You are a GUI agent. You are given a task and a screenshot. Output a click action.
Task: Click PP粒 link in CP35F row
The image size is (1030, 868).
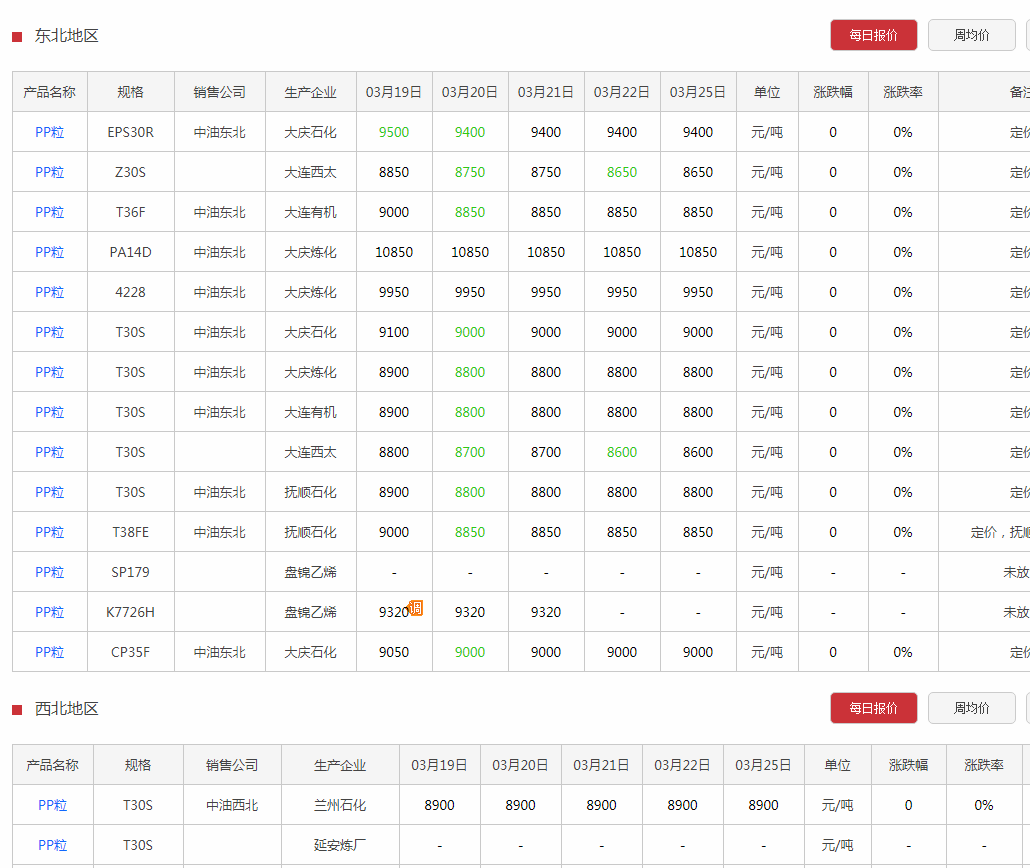pyautogui.click(x=50, y=652)
